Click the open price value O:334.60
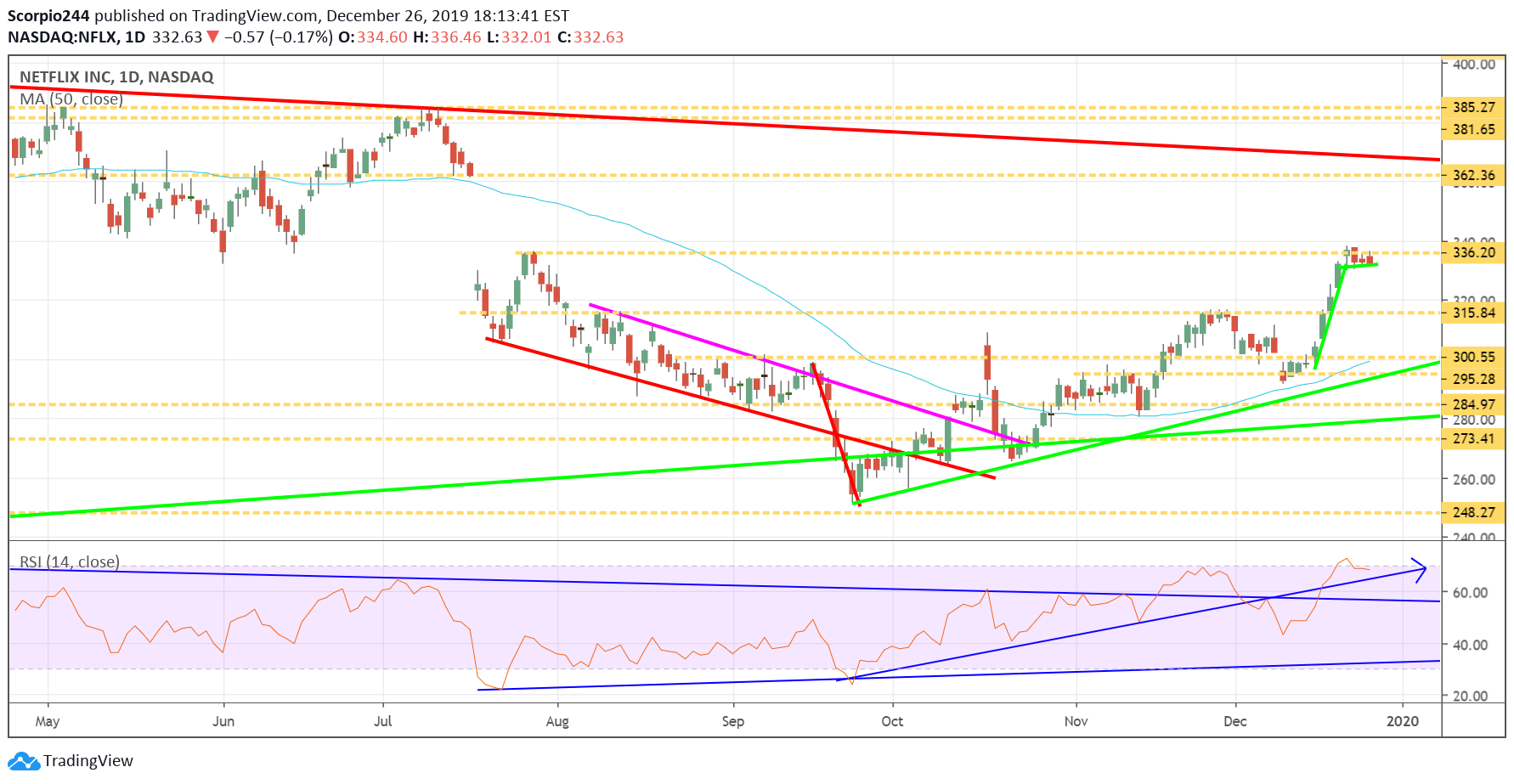Screen dimensions: 1514x784 pos(373,37)
